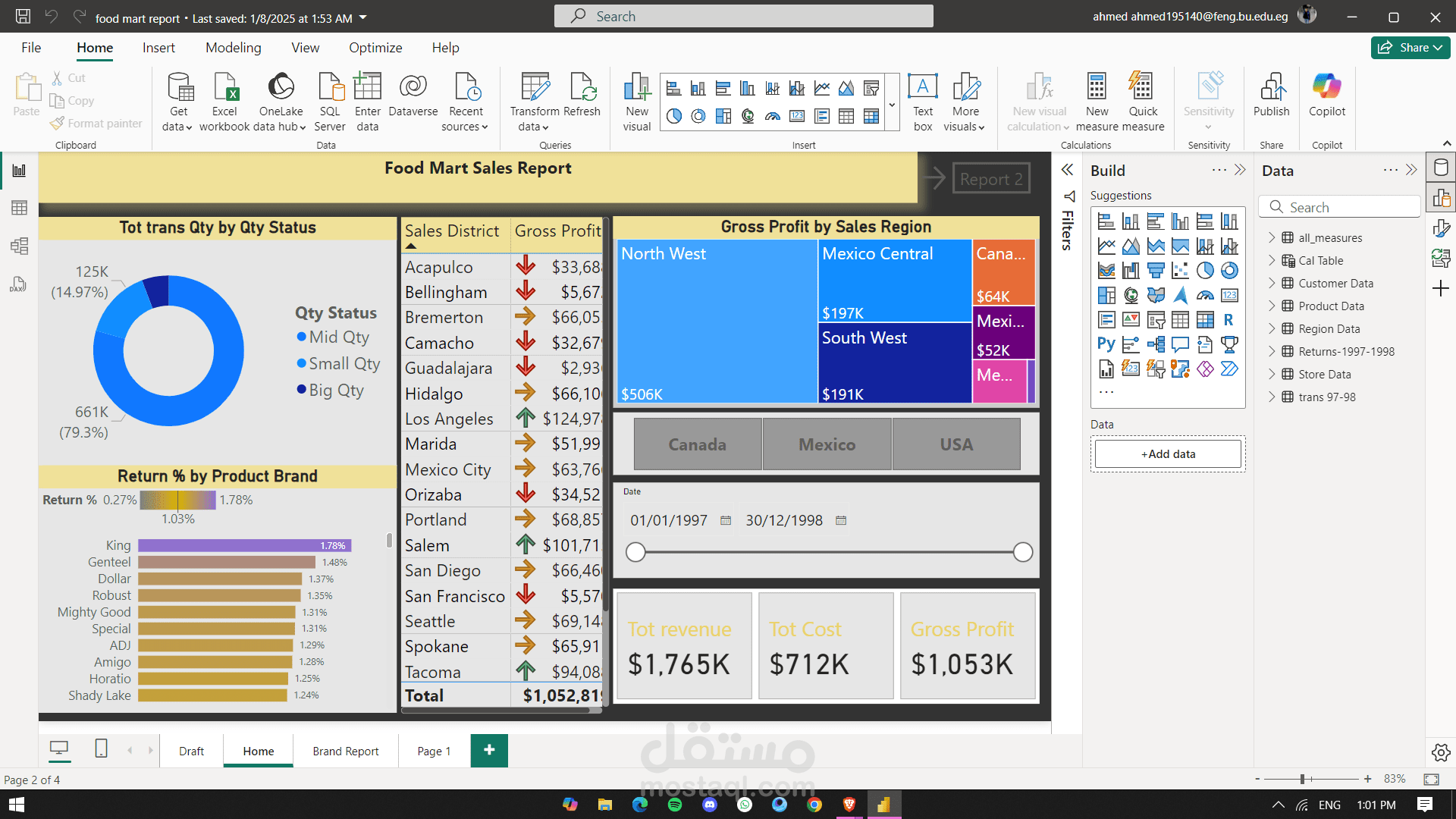Viewport: 1456px width, 819px height.
Task: Select mobile layout icon
Action: pos(101,749)
